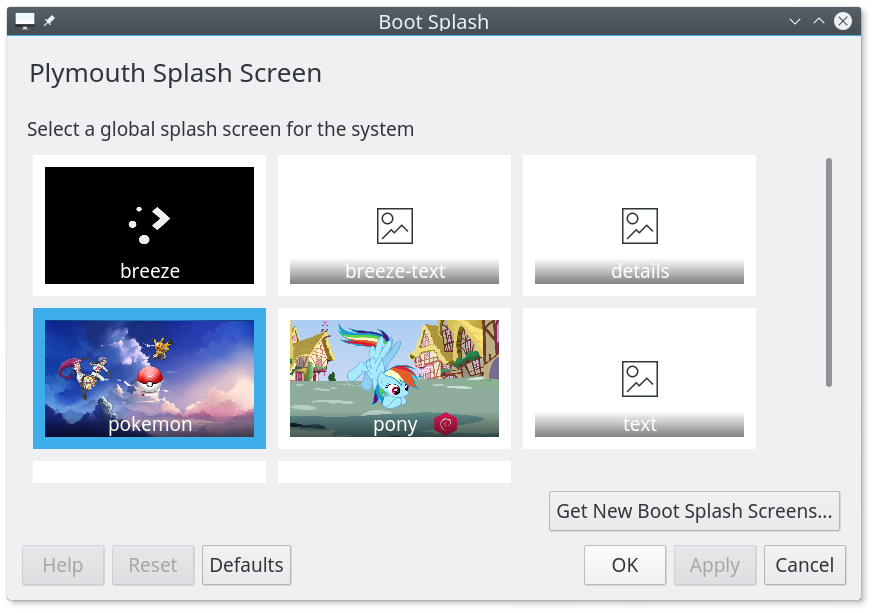Image resolution: width=874 pixels, height=613 pixels.
Task: Select the pony splash screen thumbnail
Action: coord(394,378)
